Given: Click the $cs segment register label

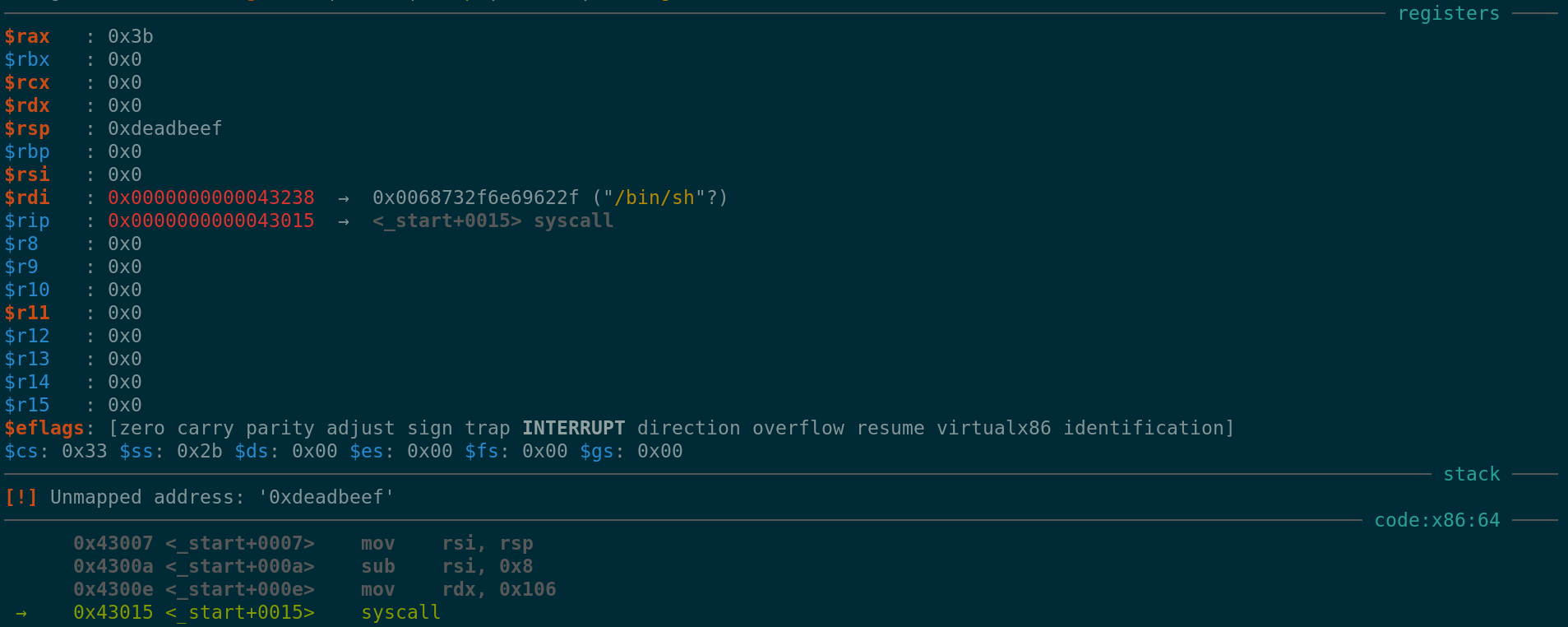Looking at the screenshot, I should click(x=21, y=452).
